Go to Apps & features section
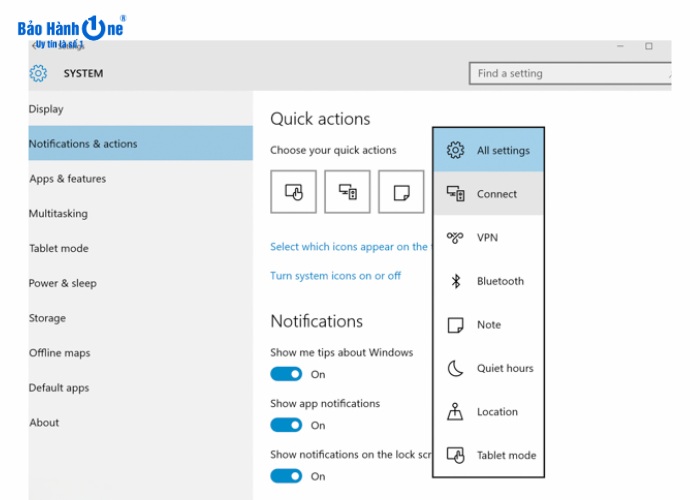Viewport: 700px width, 500px height. [x=67, y=179]
